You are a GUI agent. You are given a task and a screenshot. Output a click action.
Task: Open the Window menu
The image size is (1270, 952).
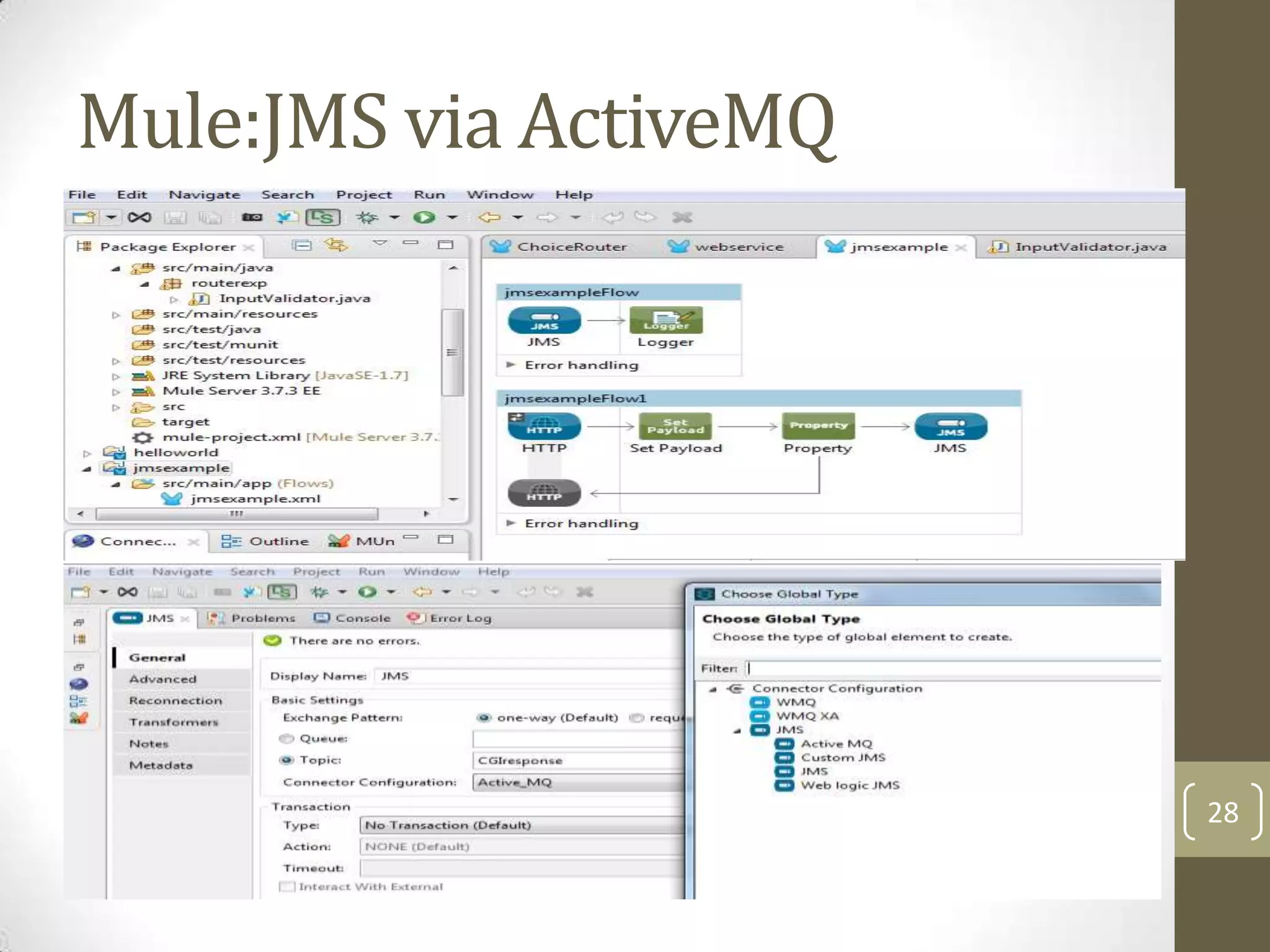[x=500, y=195]
